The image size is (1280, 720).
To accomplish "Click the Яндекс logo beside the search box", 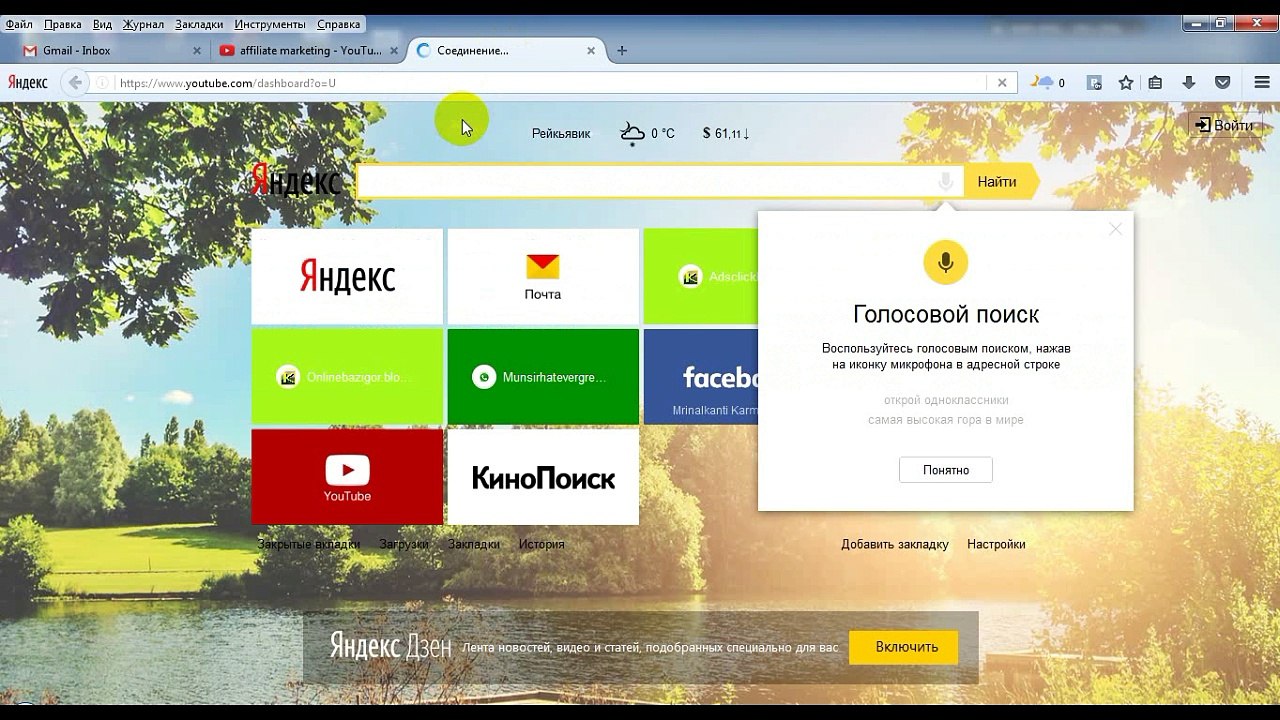I will [x=296, y=181].
